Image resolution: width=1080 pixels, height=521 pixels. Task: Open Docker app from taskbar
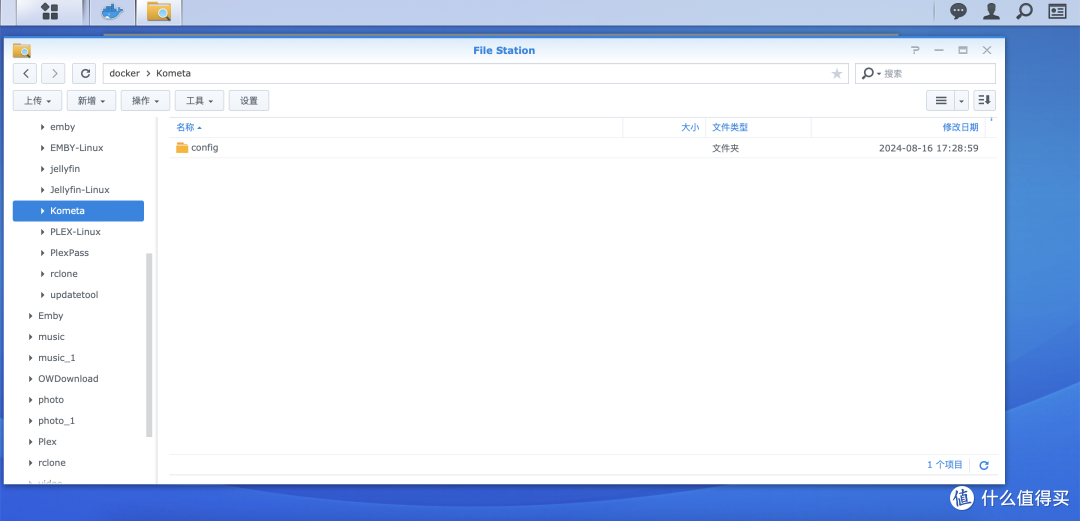[x=113, y=12]
